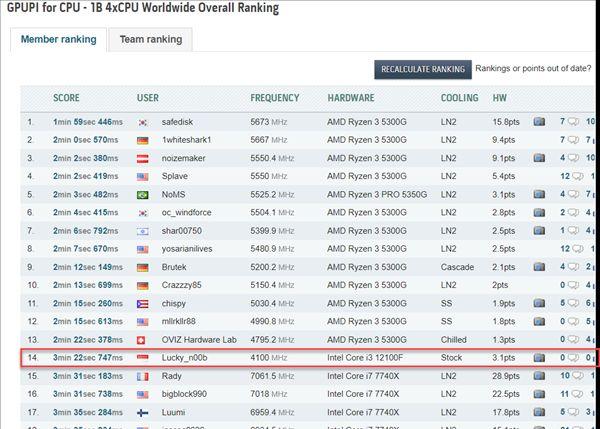600x429 pixels.
Task: Sort by the USER column header
Action: (x=148, y=98)
